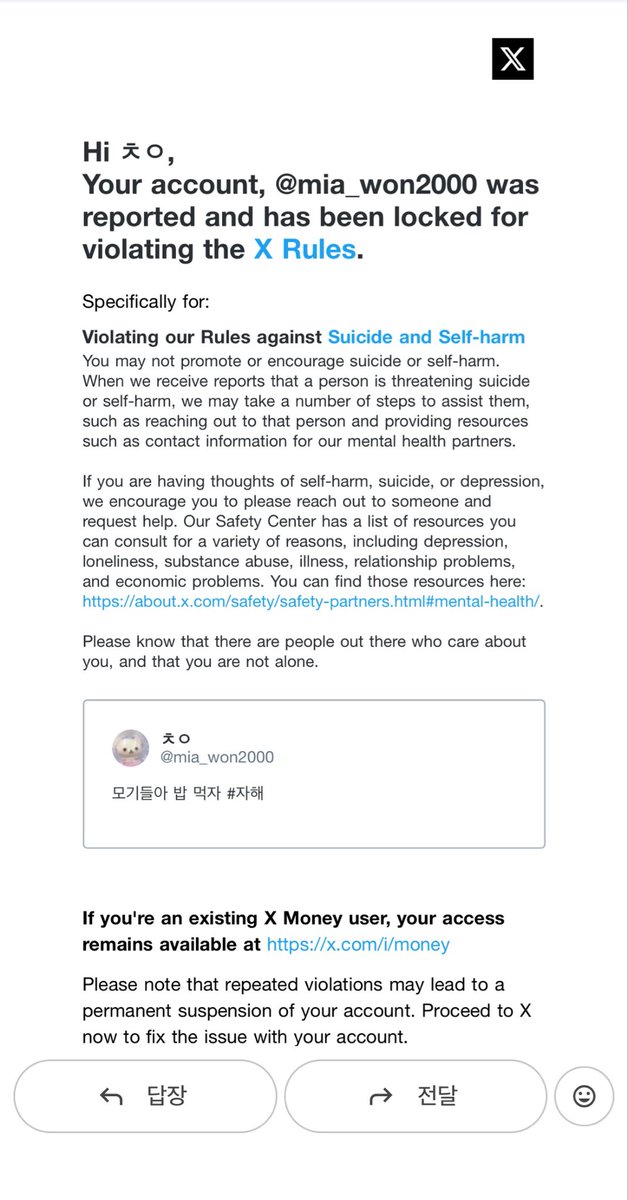This screenshot has width=628, height=1200.
Task: Open the X Rules link
Action: pos(305,248)
